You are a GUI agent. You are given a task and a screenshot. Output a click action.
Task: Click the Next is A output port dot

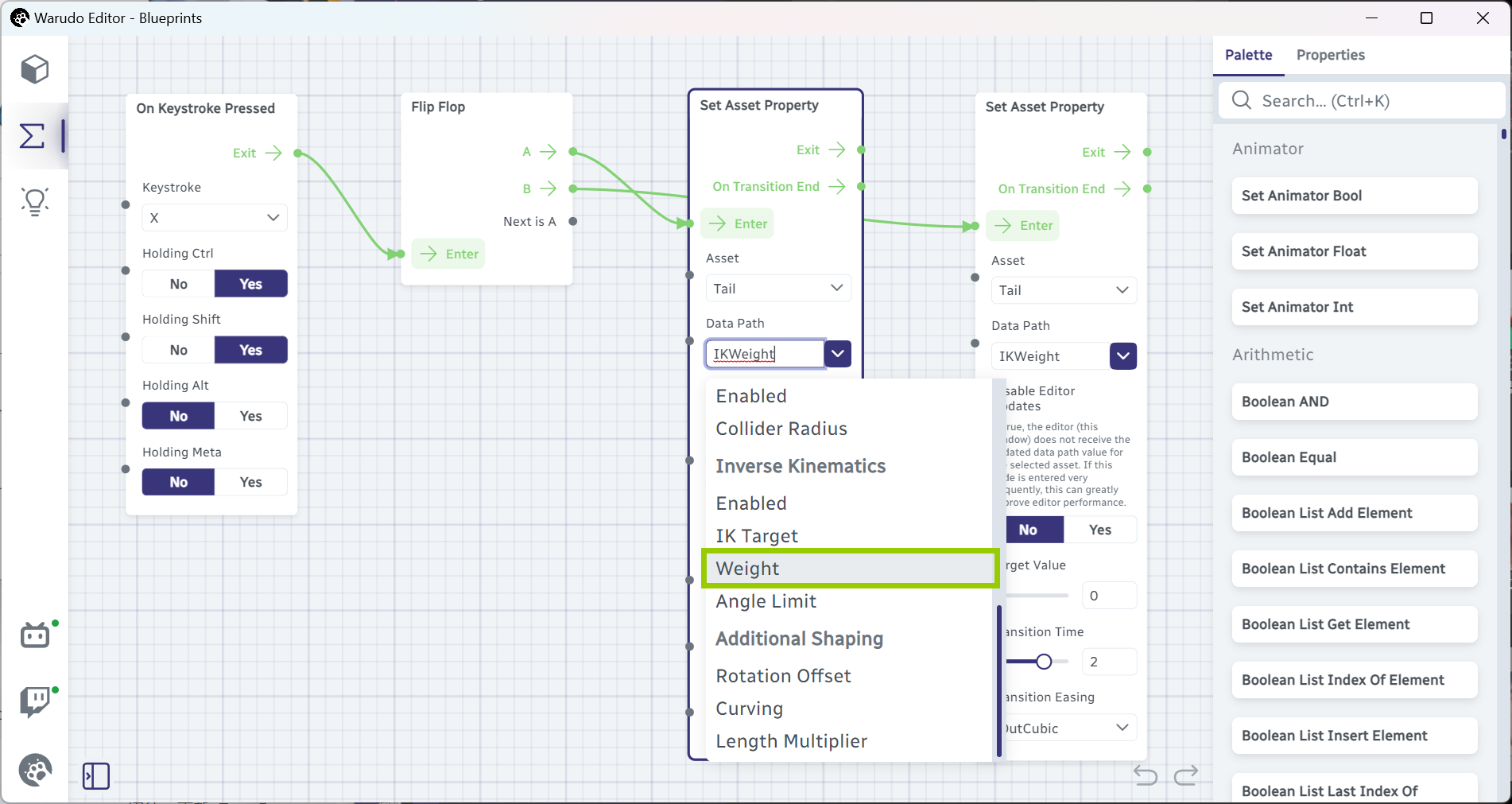573,221
